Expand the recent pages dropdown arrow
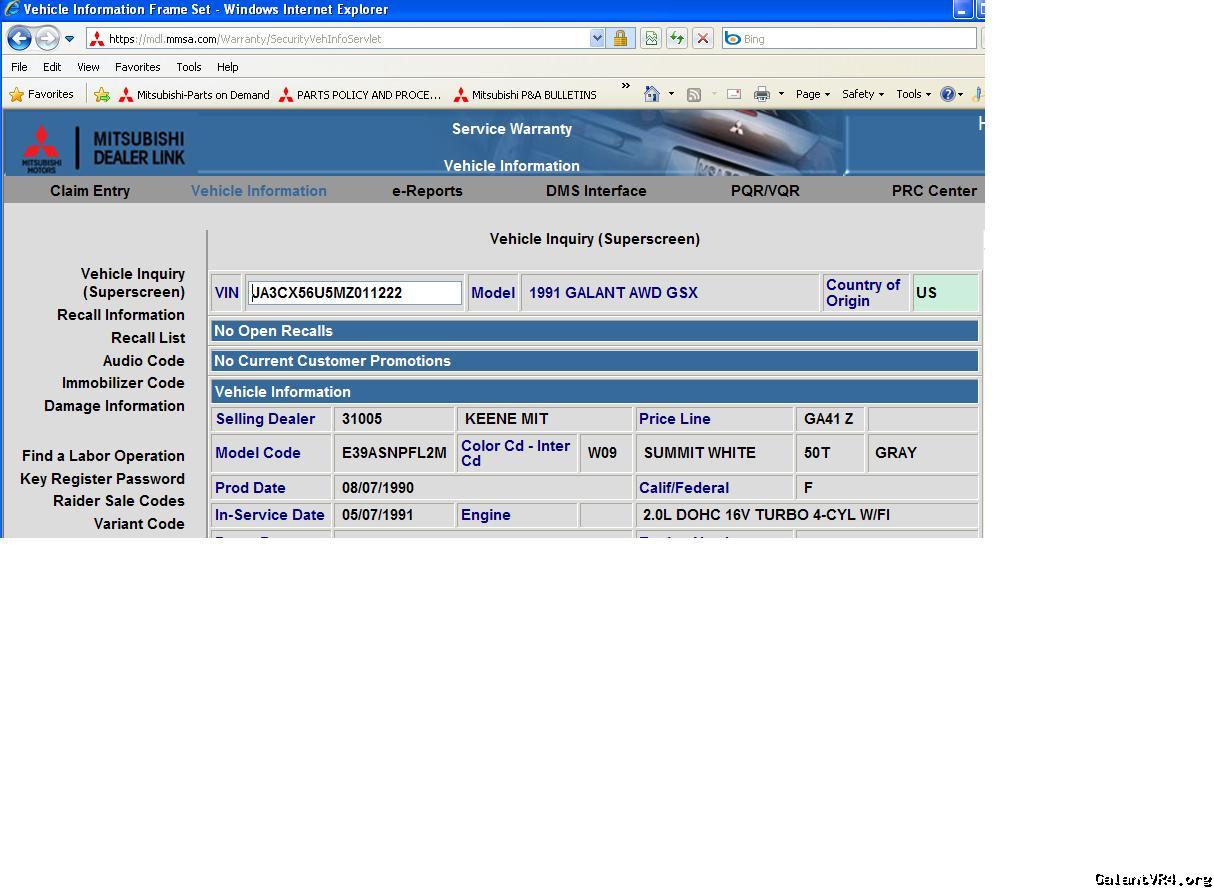This screenshot has width=1214, height=890. 69,39
